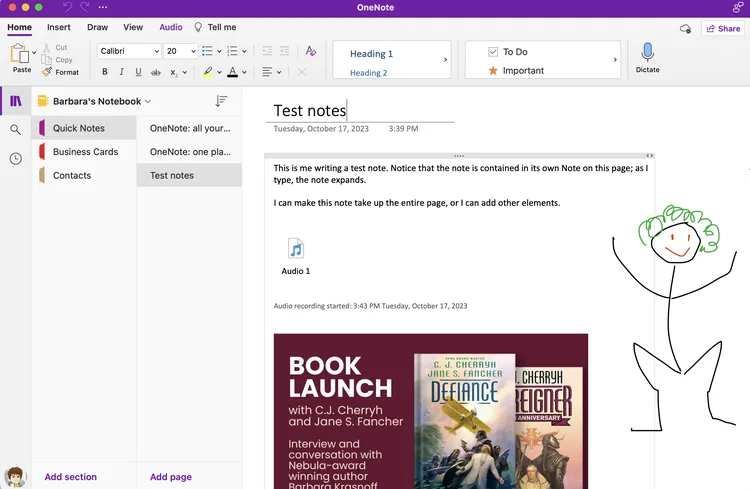Image resolution: width=750 pixels, height=489 pixels.
Task: Click the Dictate microphone icon
Action: point(647,53)
